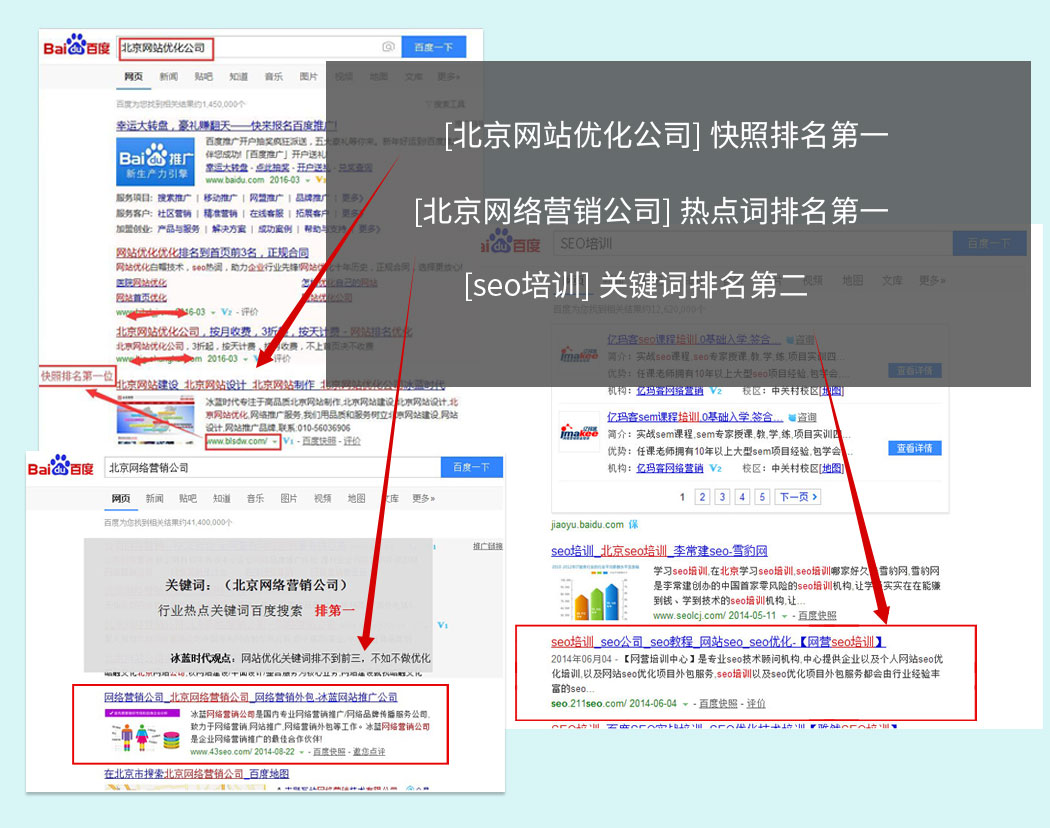Click search field containing 北京网站优化公司
Image resolution: width=1050 pixels, height=828 pixels.
click(258, 47)
